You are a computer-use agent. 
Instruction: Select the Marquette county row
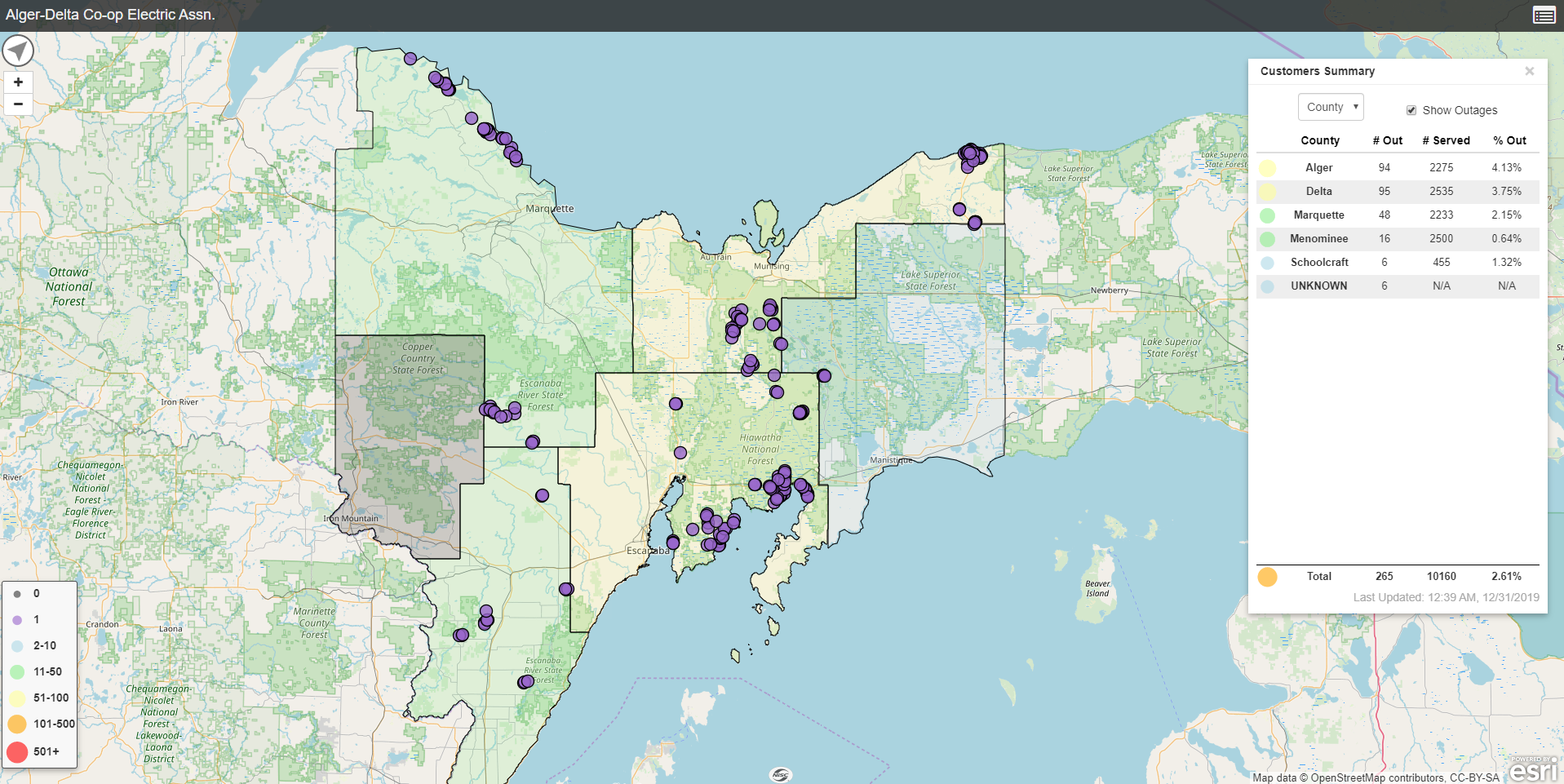point(1398,215)
